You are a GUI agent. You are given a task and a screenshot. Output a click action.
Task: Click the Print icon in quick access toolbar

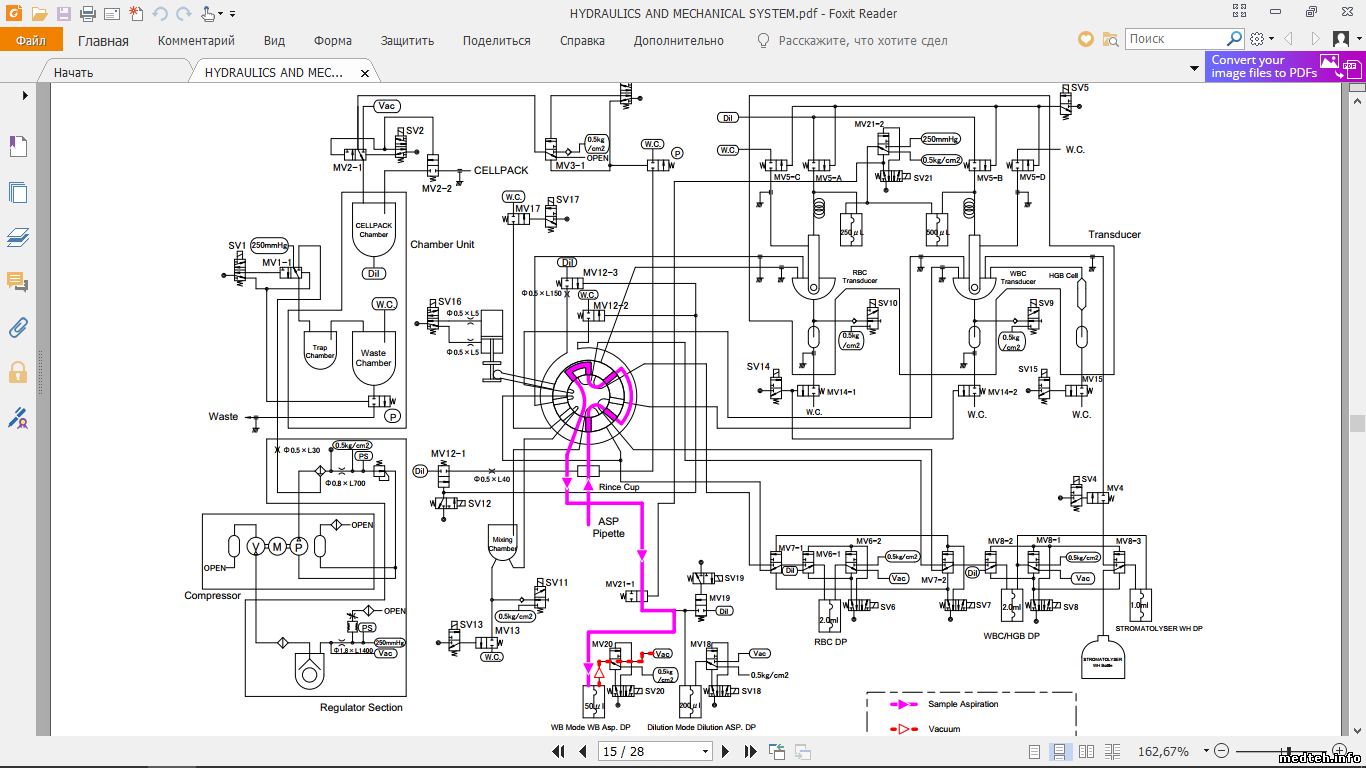pyautogui.click(x=87, y=14)
